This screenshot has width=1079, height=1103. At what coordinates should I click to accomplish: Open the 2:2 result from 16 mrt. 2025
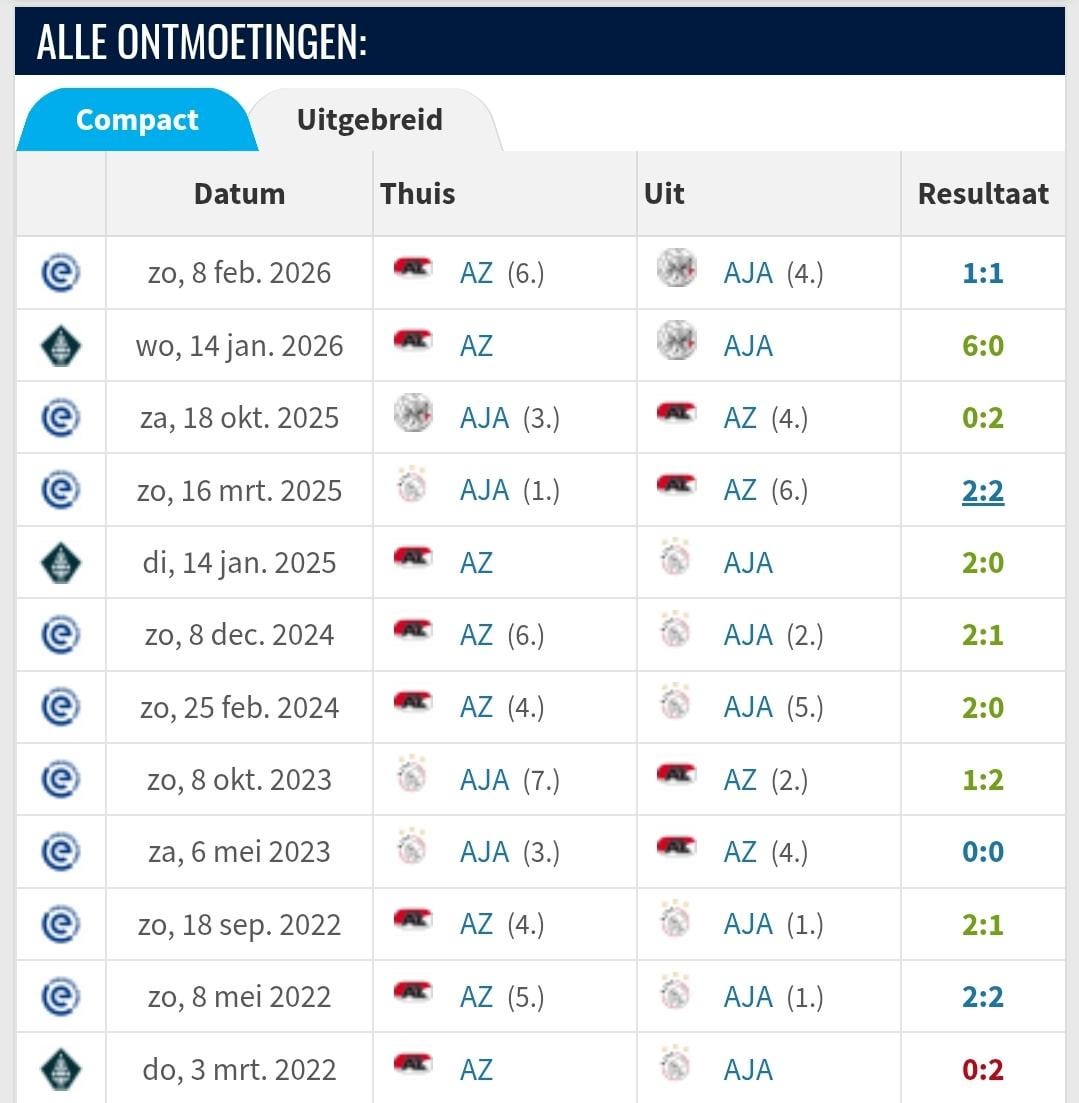click(982, 491)
